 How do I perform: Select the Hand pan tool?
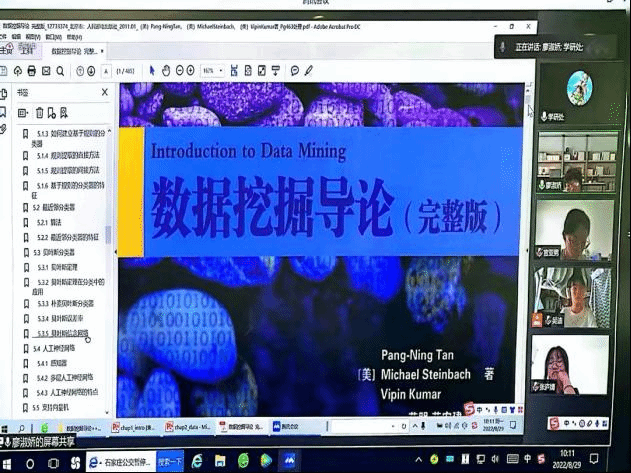[x=165, y=71]
